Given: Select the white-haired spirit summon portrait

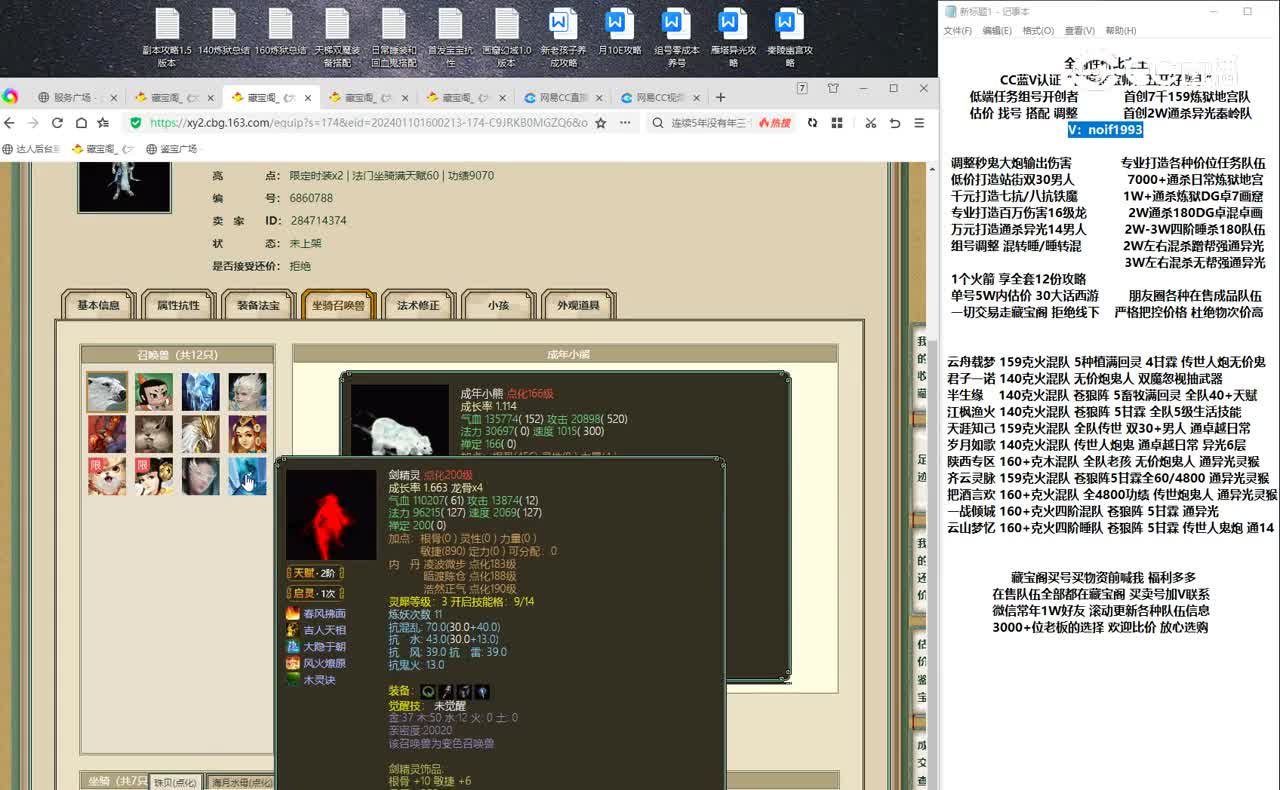Looking at the screenshot, I should point(247,392).
